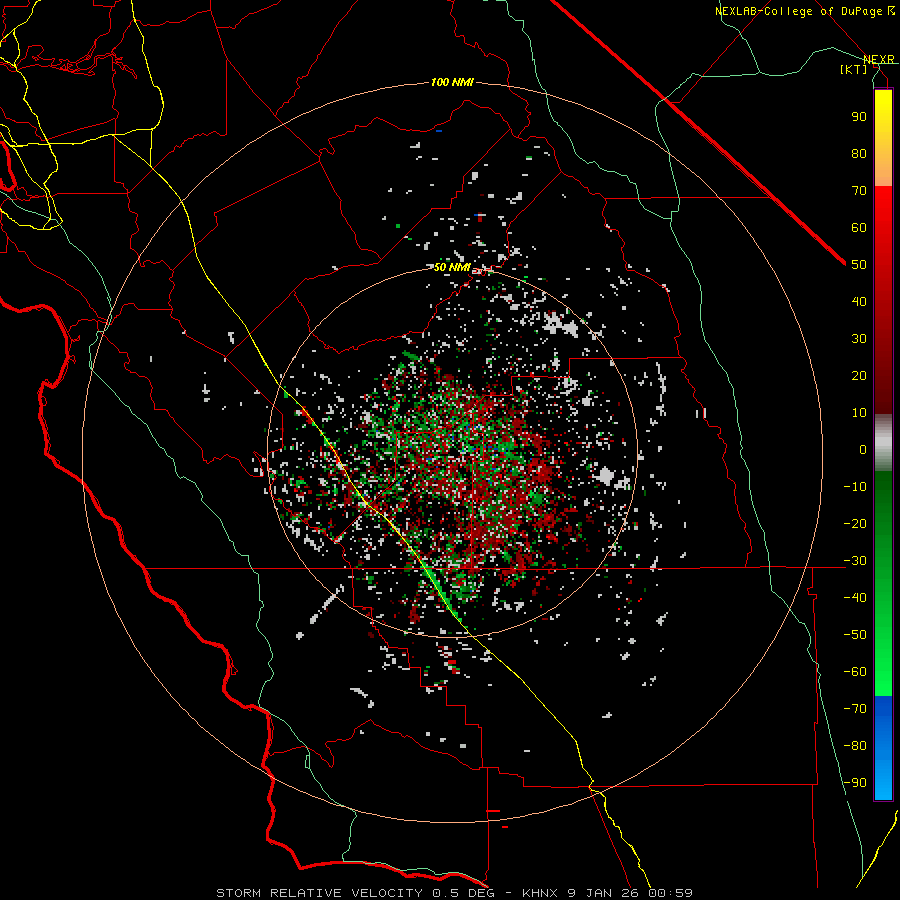Viewport: 900px width, 900px height.
Task: Select the 40 value on velocity scale
Action: point(859,302)
